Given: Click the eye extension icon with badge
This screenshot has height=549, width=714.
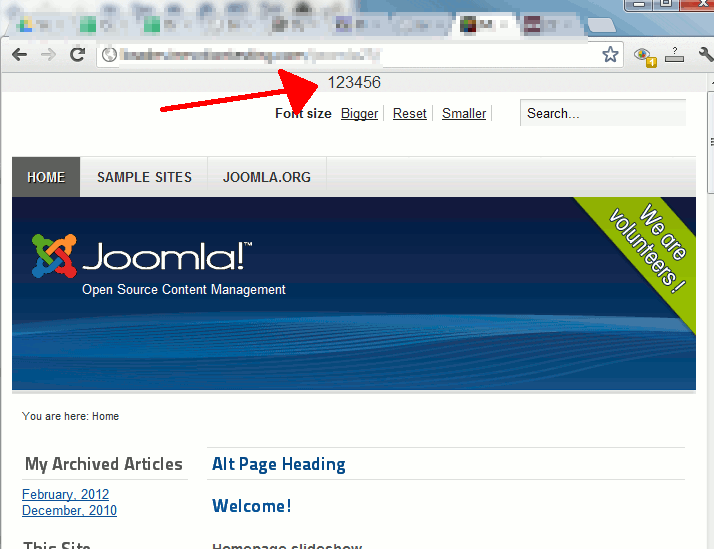Looking at the screenshot, I should click(644, 56).
